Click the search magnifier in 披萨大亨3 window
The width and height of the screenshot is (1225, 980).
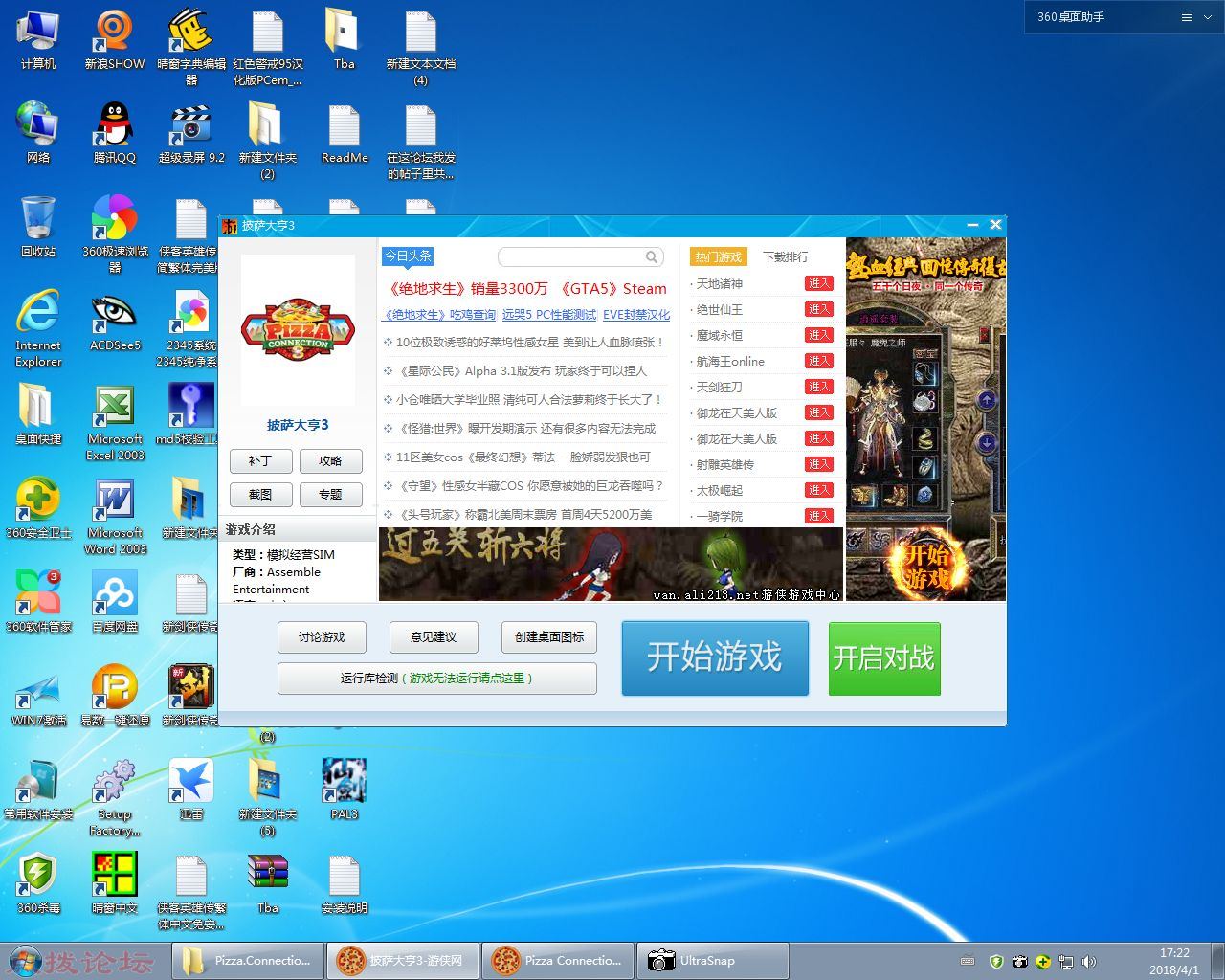coord(652,256)
